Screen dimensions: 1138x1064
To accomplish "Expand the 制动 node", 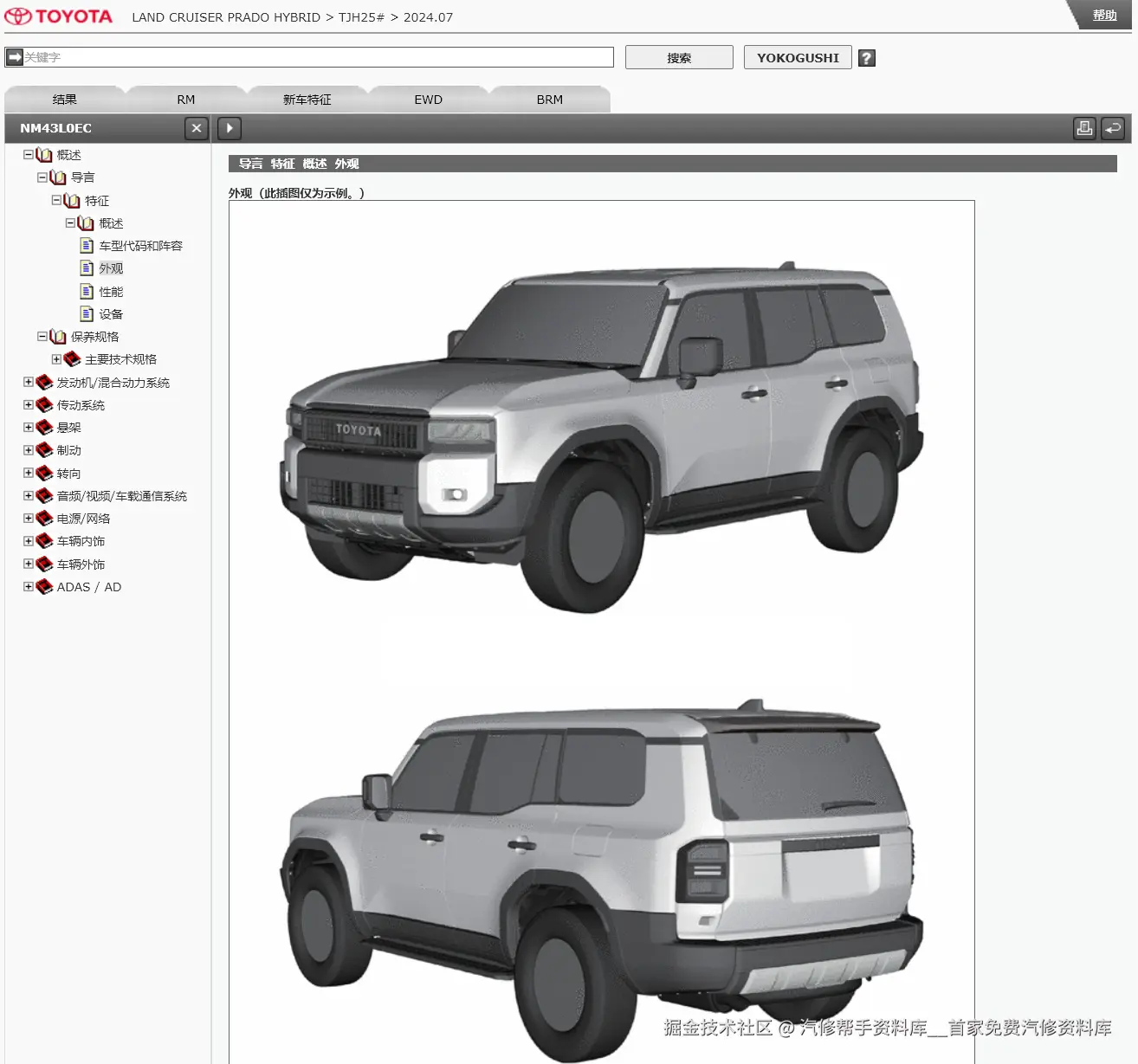I will [x=28, y=450].
